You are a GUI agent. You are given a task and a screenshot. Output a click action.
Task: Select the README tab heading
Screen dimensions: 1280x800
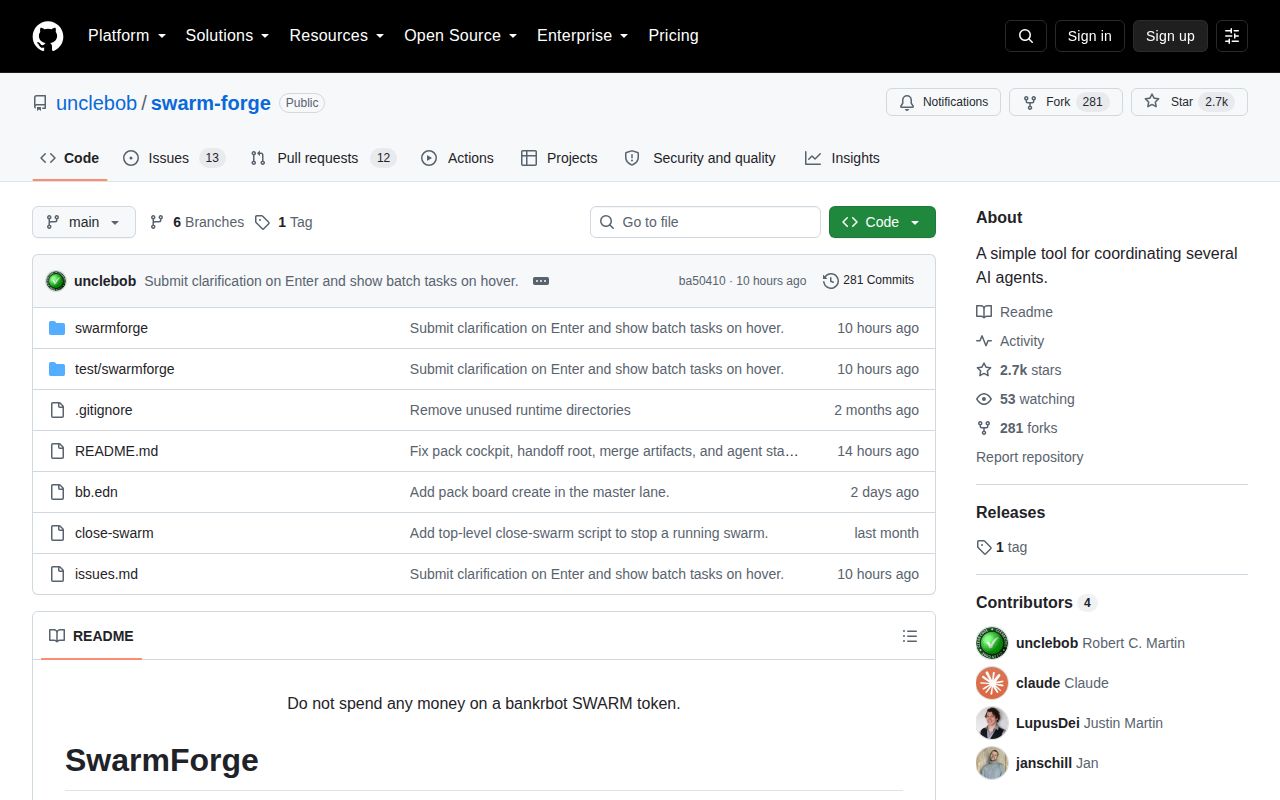point(91,636)
